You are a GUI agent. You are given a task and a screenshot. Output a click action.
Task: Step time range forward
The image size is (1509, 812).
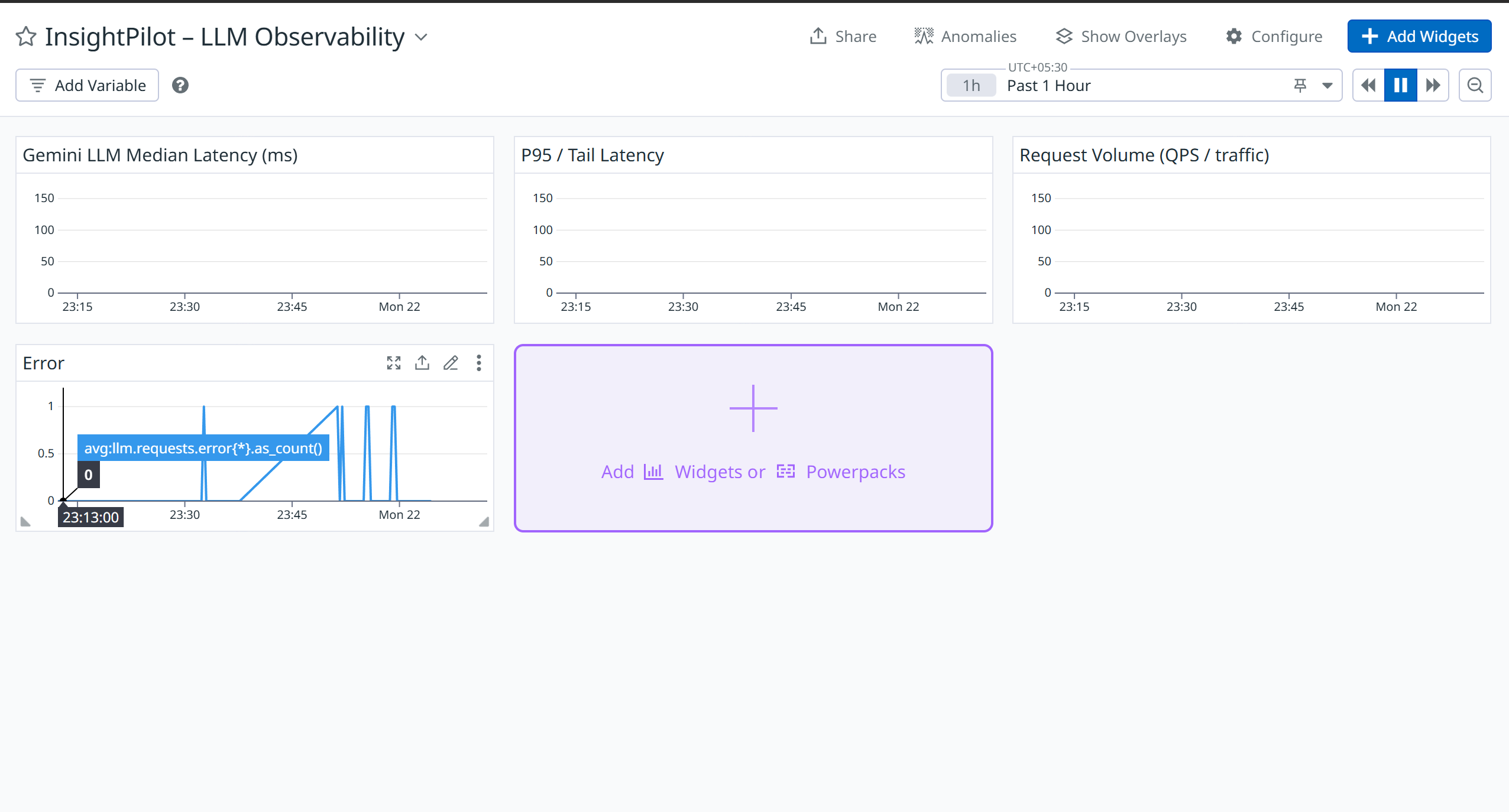click(1433, 86)
